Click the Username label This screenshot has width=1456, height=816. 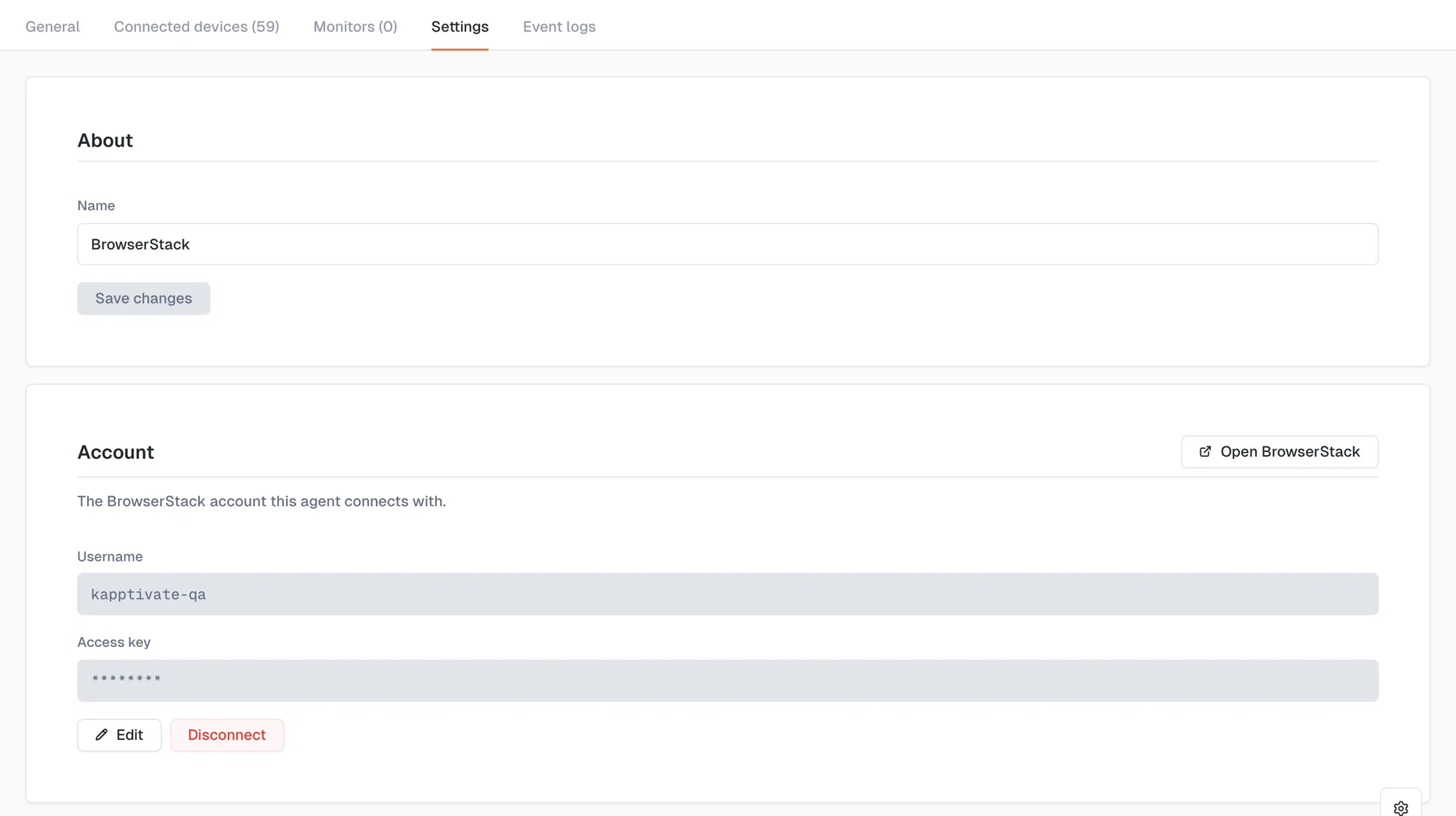click(x=110, y=556)
